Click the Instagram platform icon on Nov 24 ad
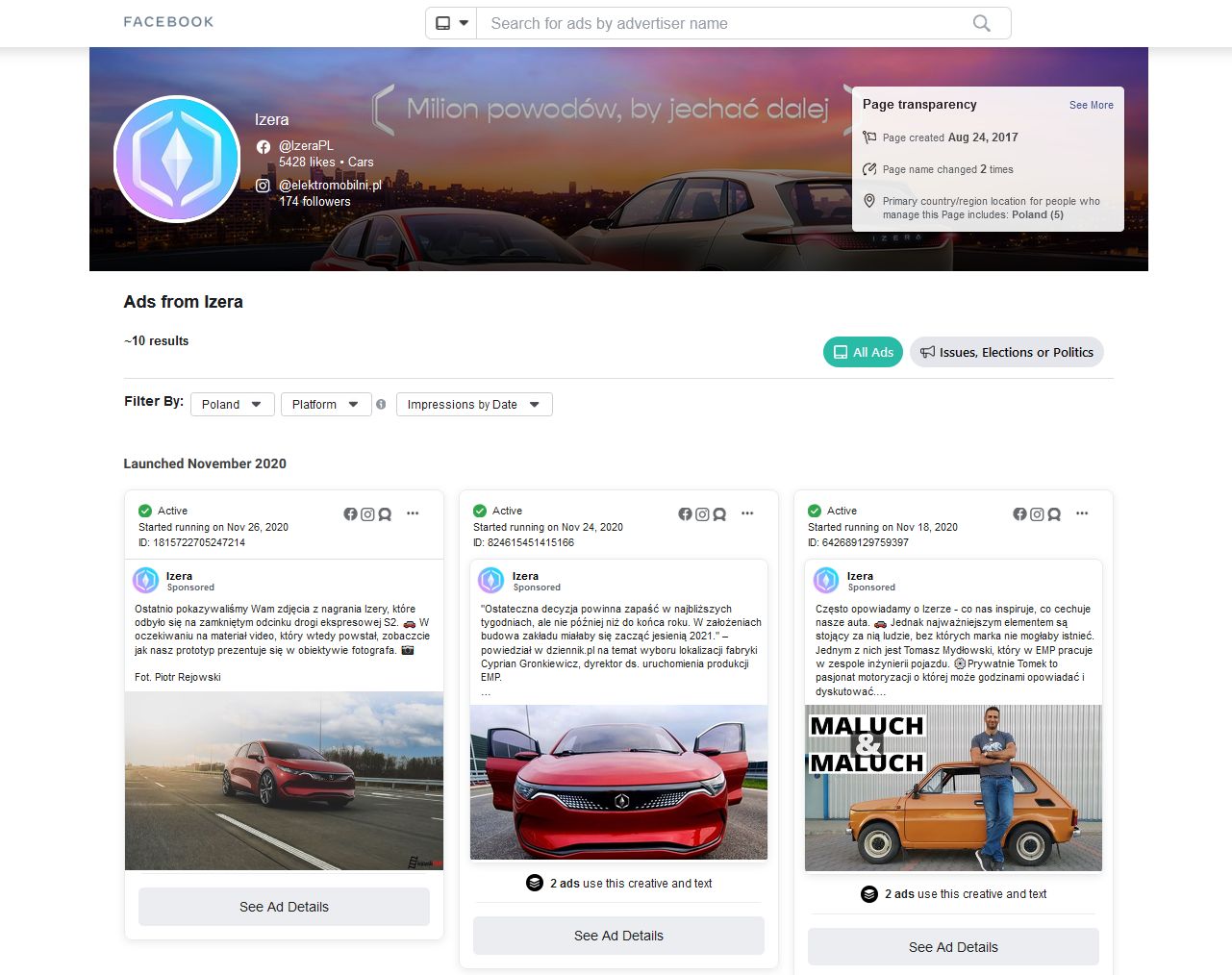The image size is (1232, 975). pos(702,514)
